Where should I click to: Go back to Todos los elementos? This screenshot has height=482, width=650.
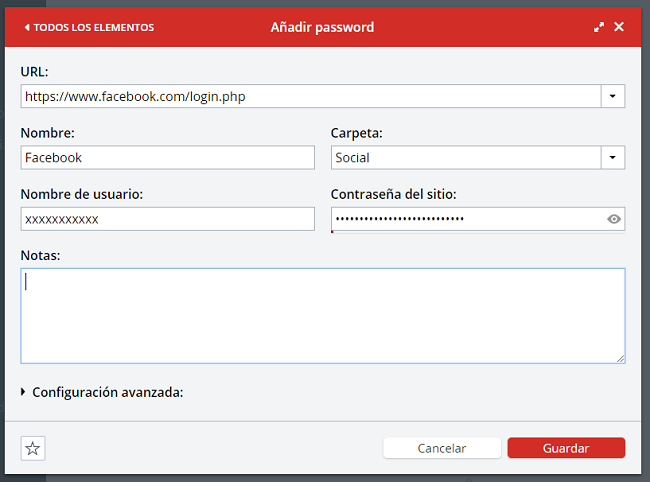[89, 27]
